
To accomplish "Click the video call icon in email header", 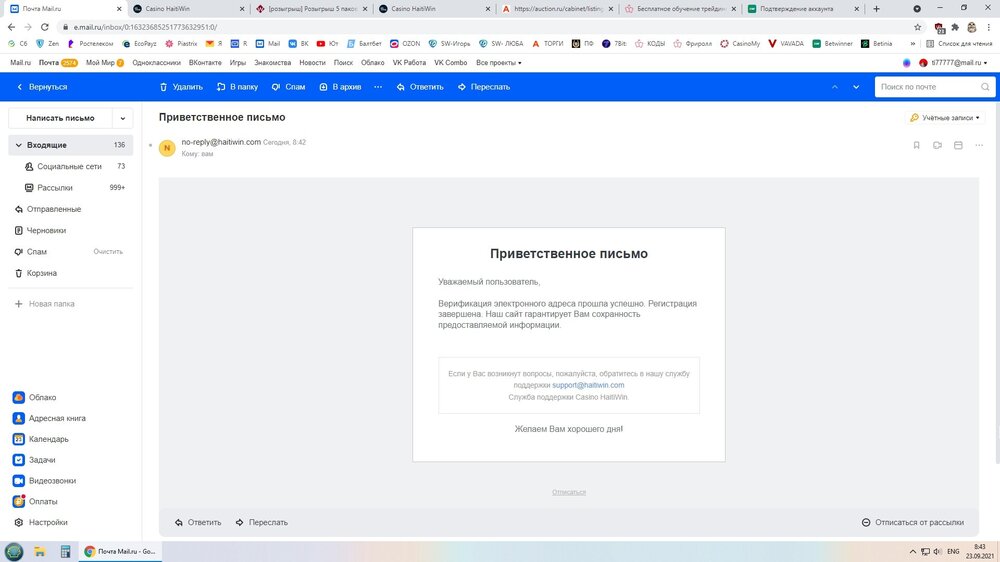I will (x=937, y=146).
